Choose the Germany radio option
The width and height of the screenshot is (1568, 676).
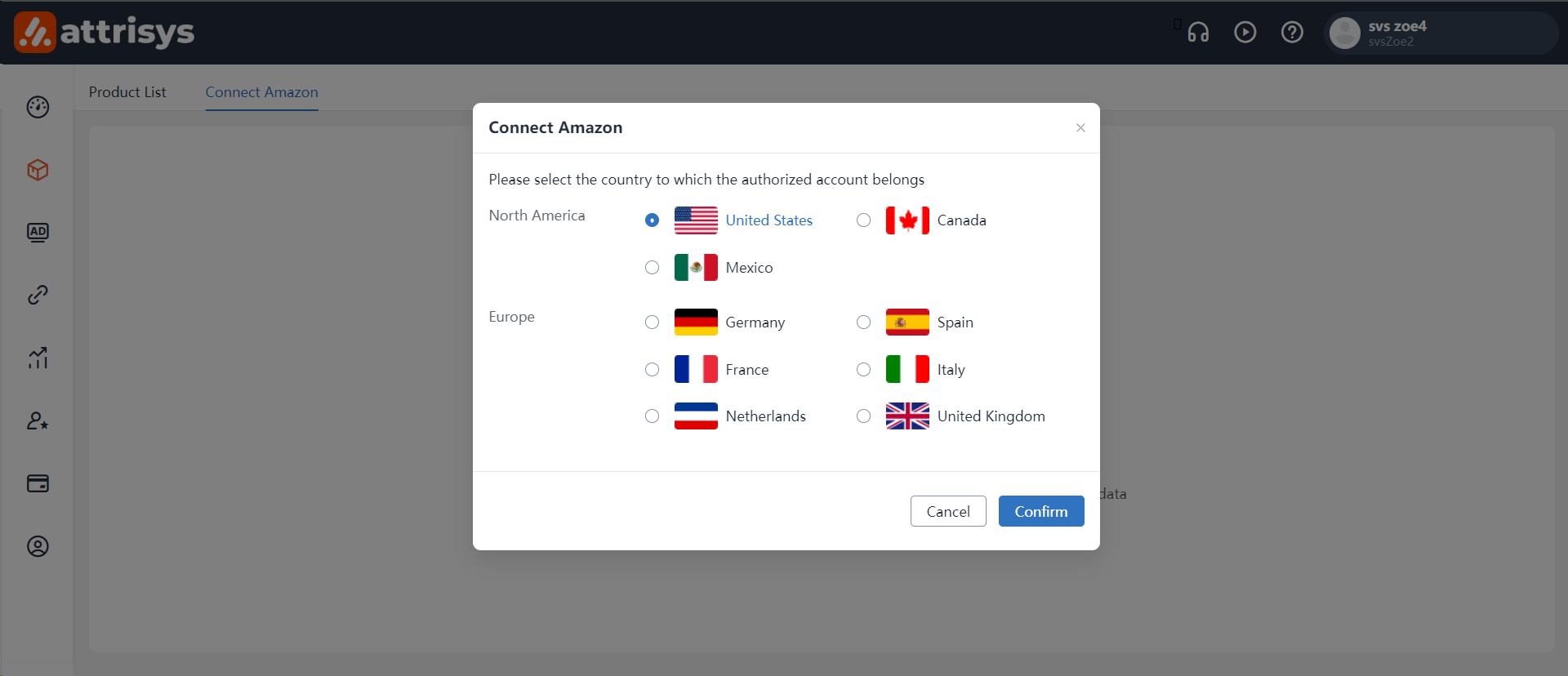652,322
